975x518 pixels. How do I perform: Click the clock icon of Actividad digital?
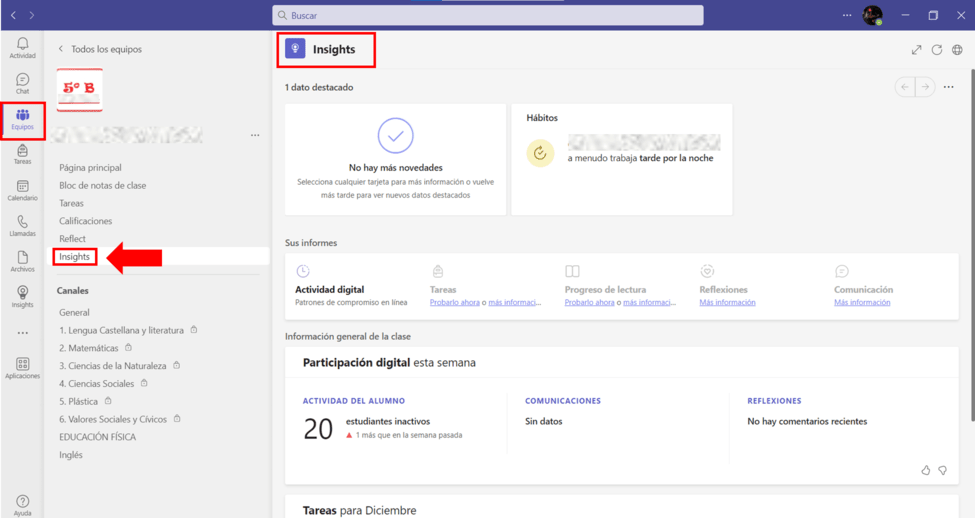(x=303, y=271)
